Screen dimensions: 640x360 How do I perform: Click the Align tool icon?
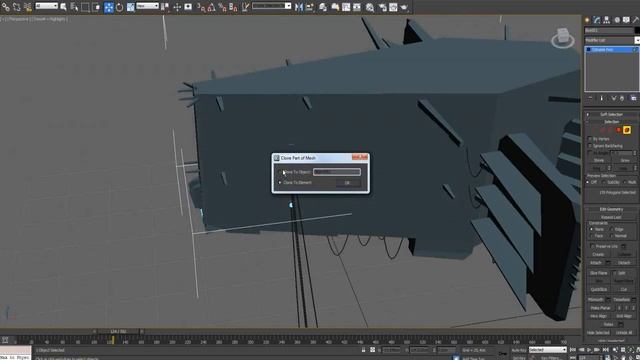coord(310,7)
